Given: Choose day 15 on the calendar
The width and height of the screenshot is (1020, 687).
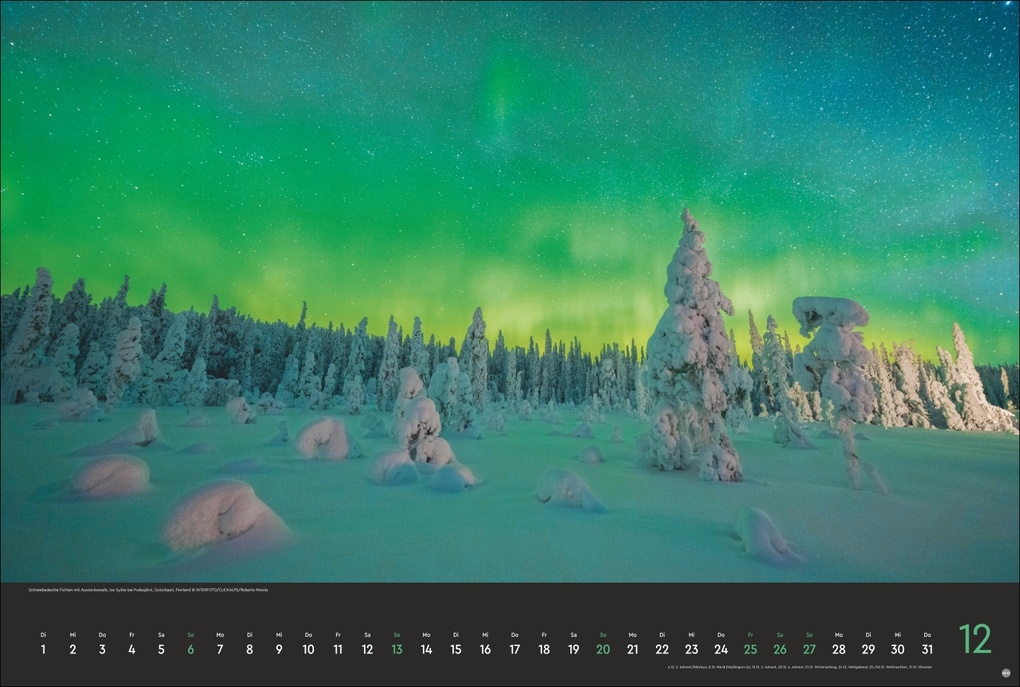Looking at the screenshot, I should point(456,649).
